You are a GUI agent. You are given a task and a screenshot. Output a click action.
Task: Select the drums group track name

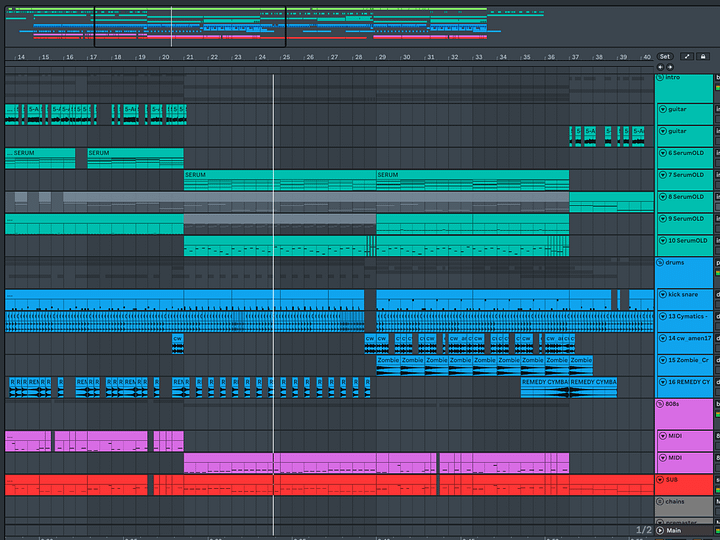point(675,263)
